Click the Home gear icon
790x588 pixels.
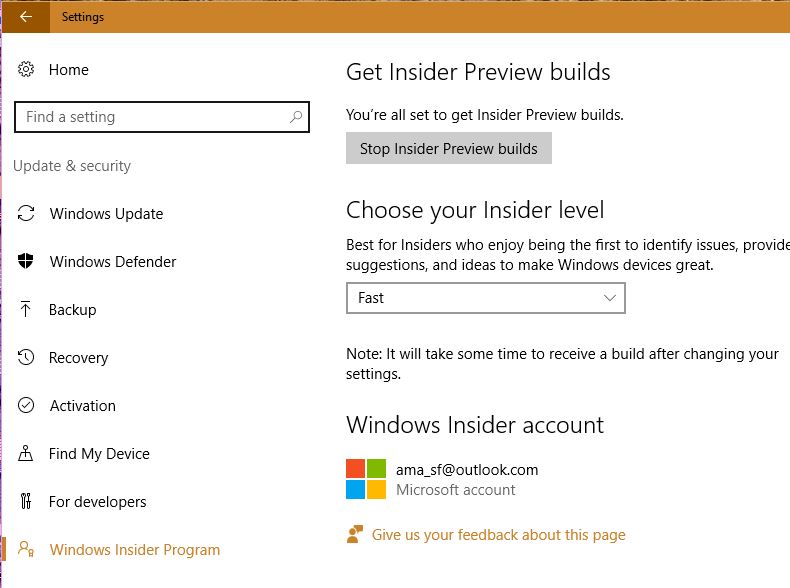click(27, 70)
